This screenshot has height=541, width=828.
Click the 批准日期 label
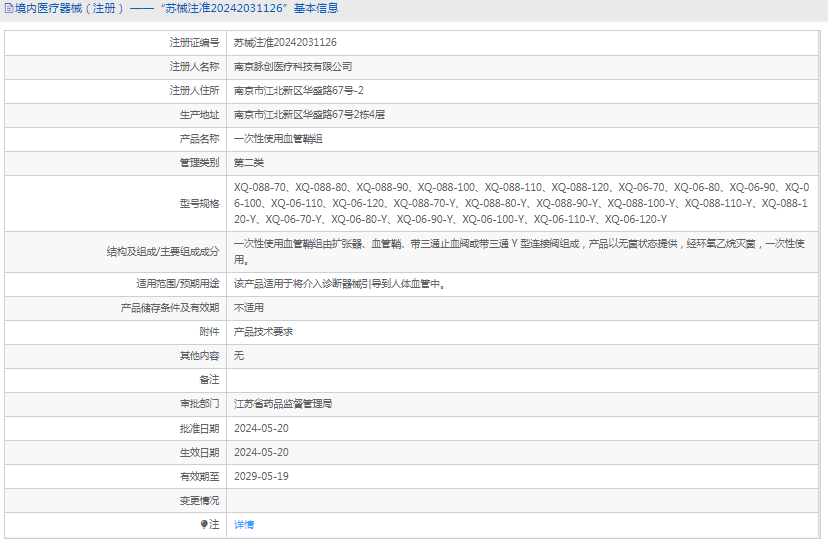click(199, 429)
